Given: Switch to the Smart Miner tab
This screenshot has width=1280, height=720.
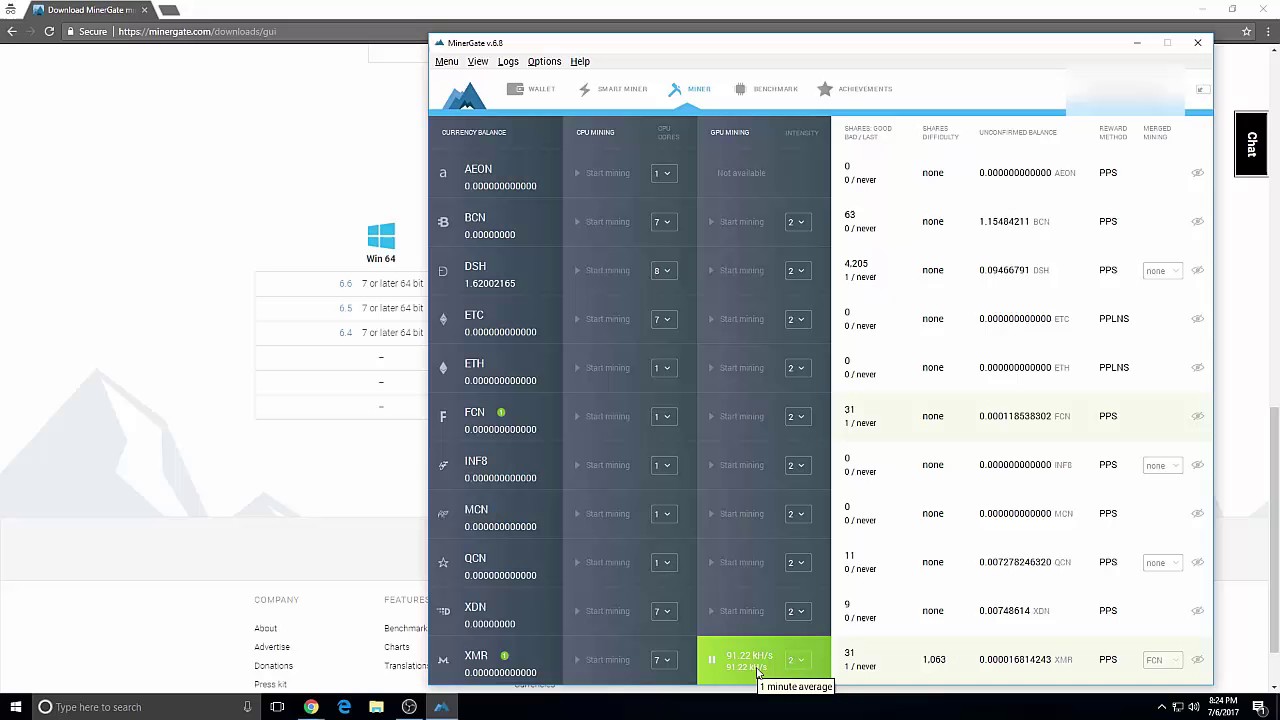Looking at the screenshot, I should tap(613, 89).
